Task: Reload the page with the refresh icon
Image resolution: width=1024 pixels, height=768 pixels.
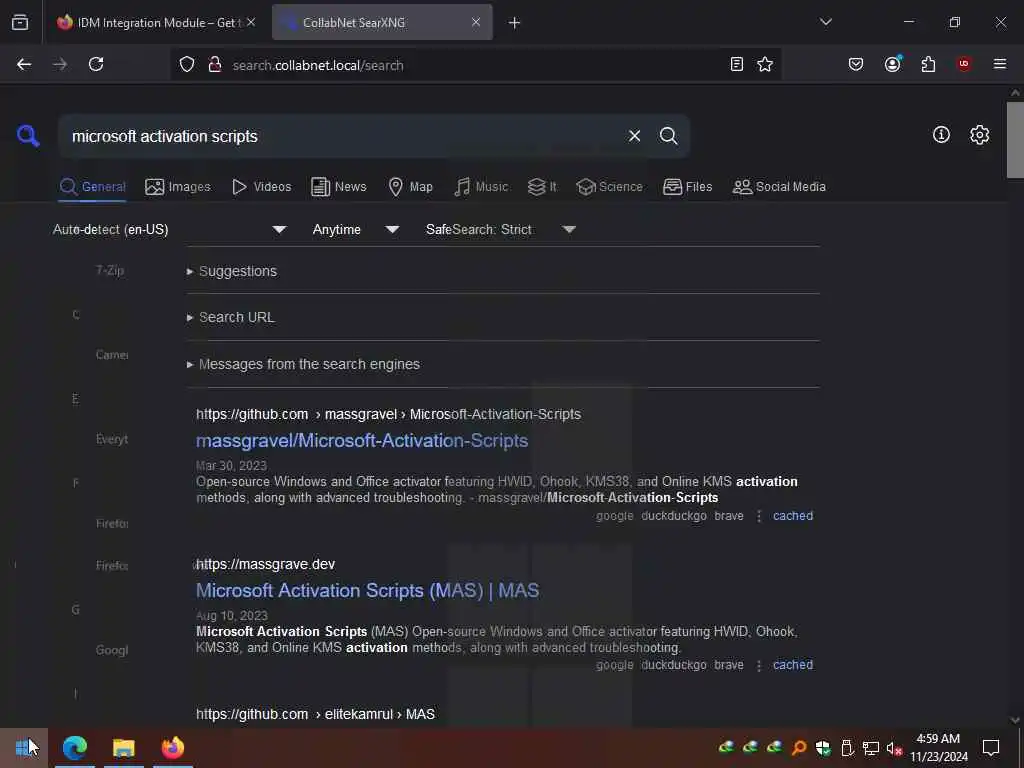Action: pos(96,64)
